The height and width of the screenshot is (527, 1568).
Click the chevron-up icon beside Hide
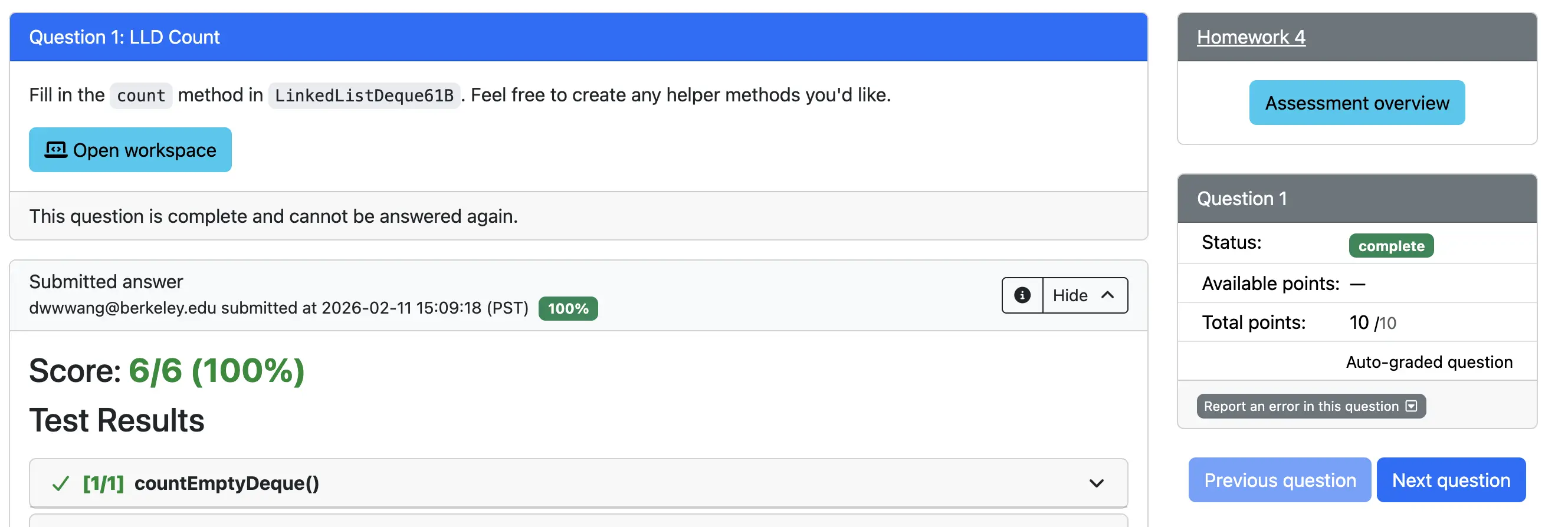point(1108,296)
